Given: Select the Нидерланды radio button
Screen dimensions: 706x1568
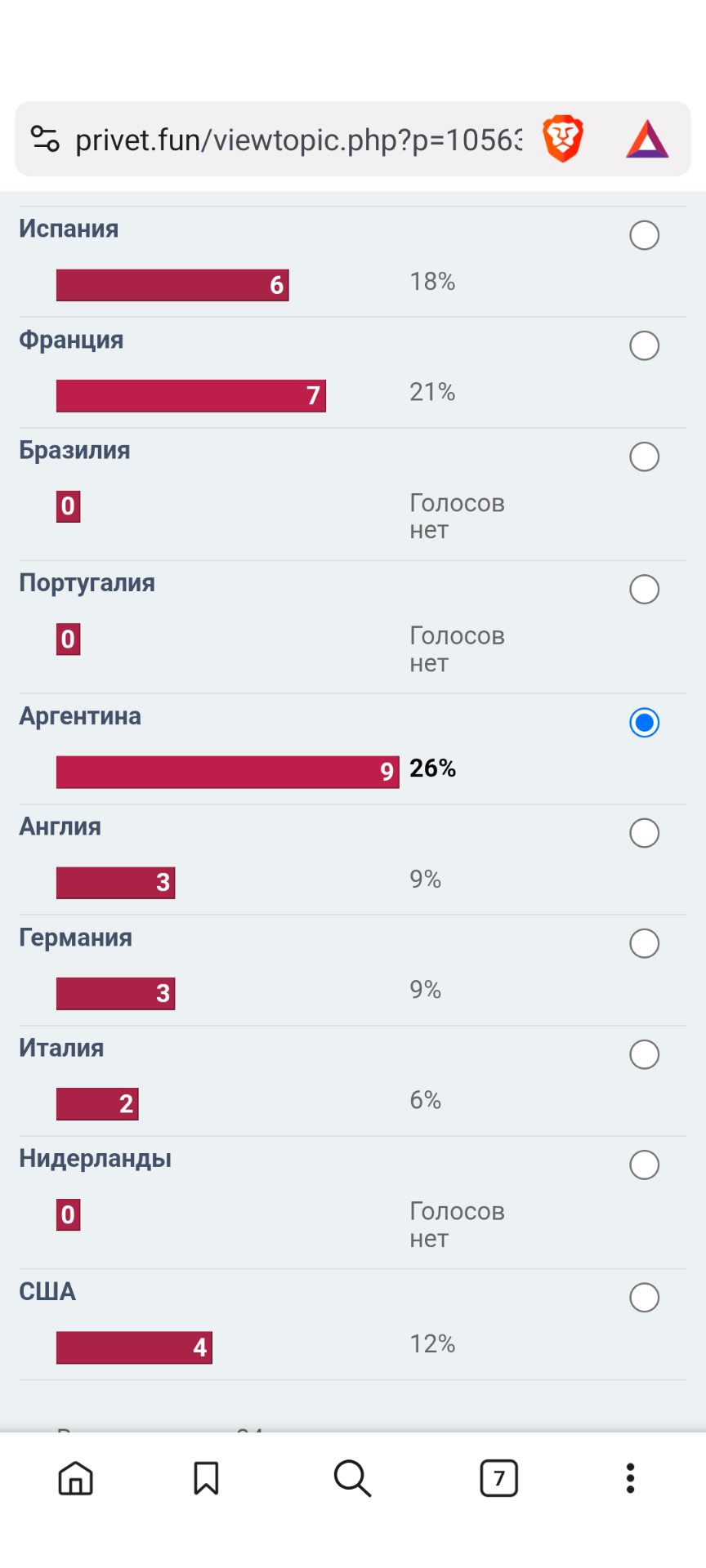Looking at the screenshot, I should (x=645, y=1165).
